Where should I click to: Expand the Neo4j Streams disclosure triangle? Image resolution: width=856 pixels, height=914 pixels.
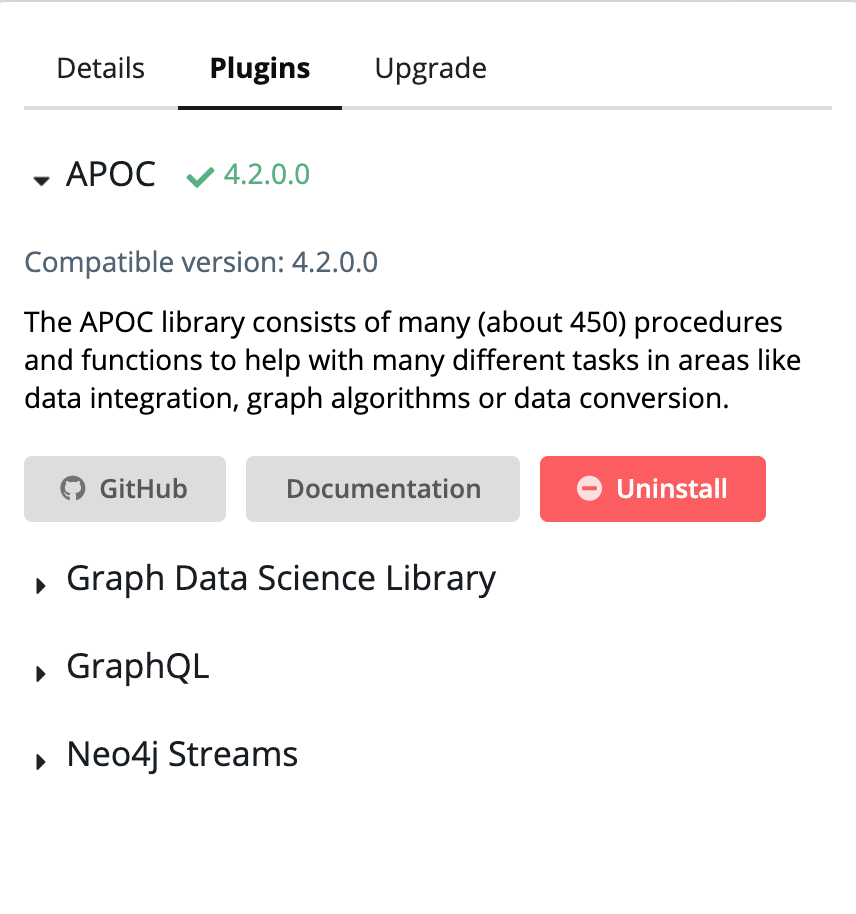pos(40,761)
